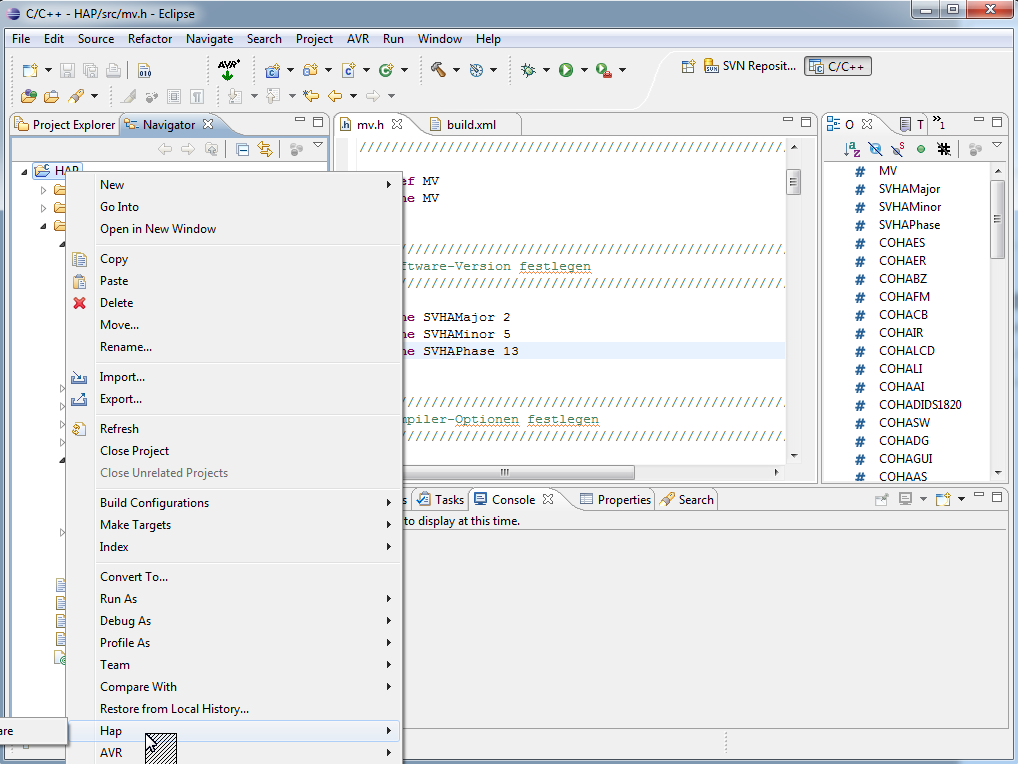Click the binary 010 toolbar icon
1018x764 pixels.
pyautogui.click(x=145, y=70)
